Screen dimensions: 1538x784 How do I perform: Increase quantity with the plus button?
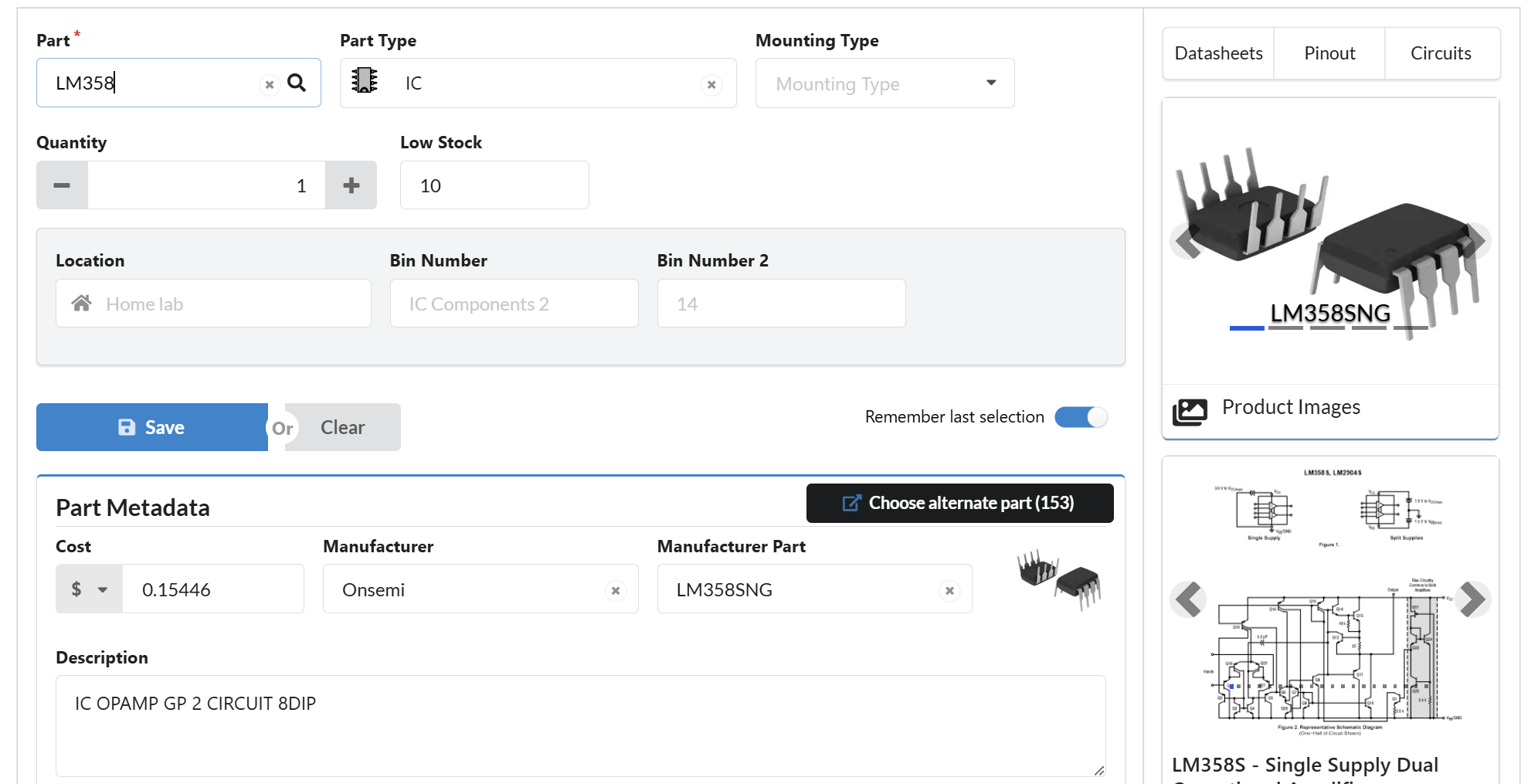pyautogui.click(x=351, y=185)
